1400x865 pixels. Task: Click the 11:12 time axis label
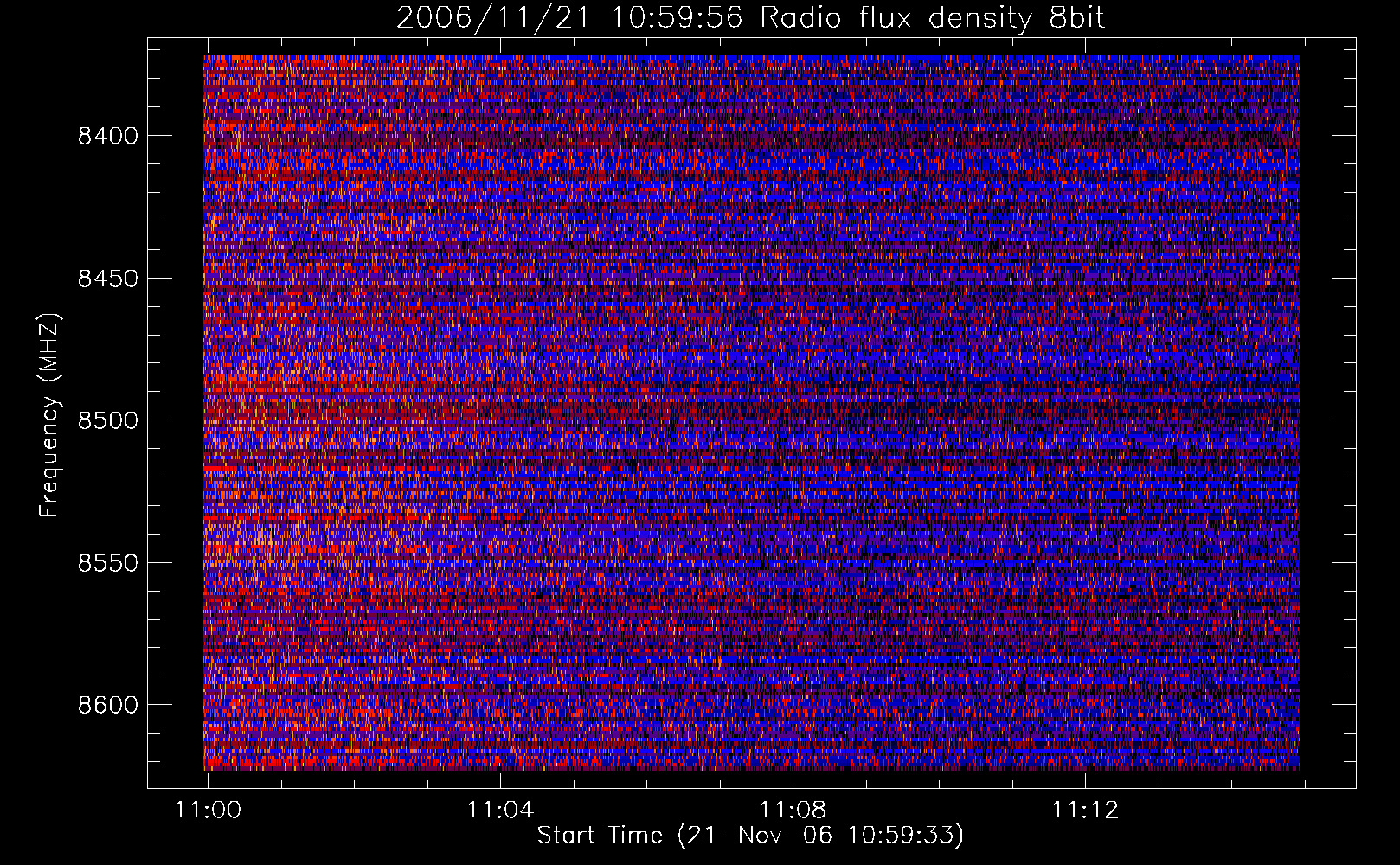(x=1085, y=811)
